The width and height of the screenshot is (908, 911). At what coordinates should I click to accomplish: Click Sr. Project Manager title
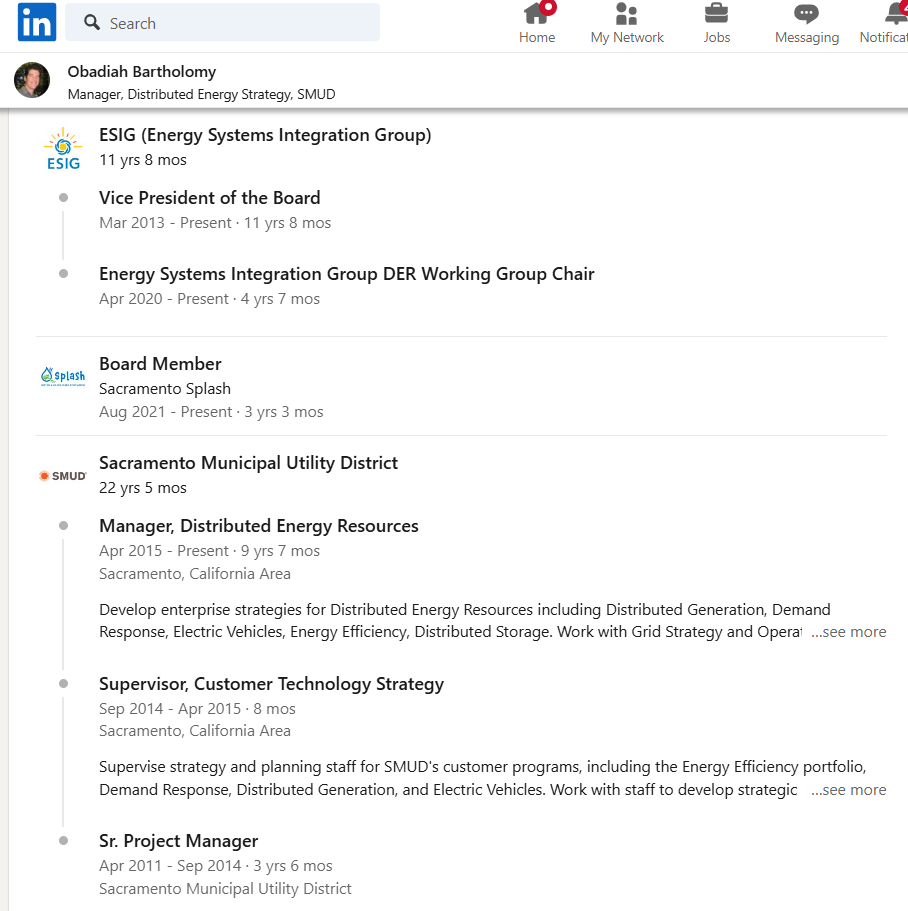point(178,841)
